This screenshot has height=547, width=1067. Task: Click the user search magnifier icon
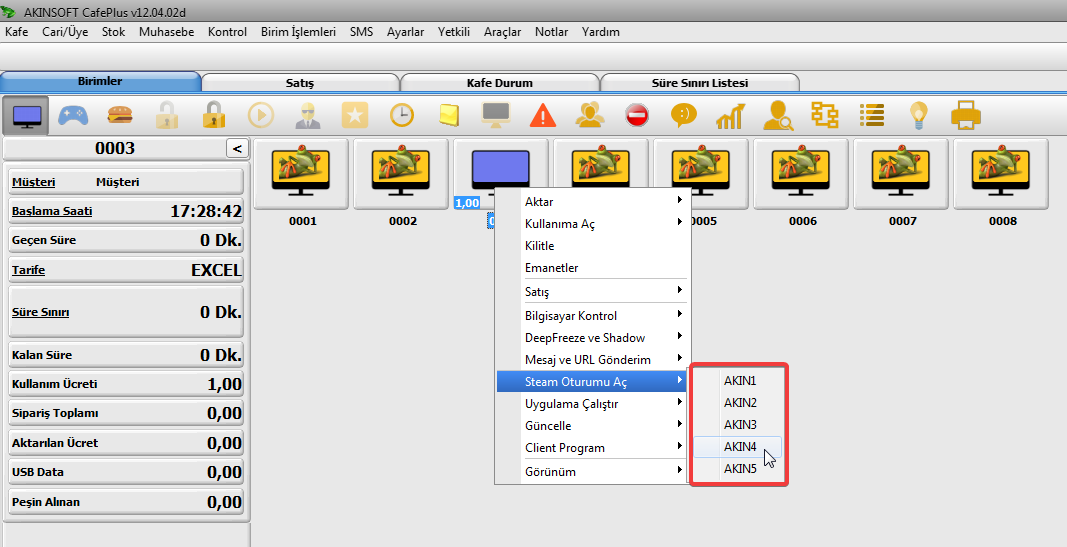[x=777, y=116]
